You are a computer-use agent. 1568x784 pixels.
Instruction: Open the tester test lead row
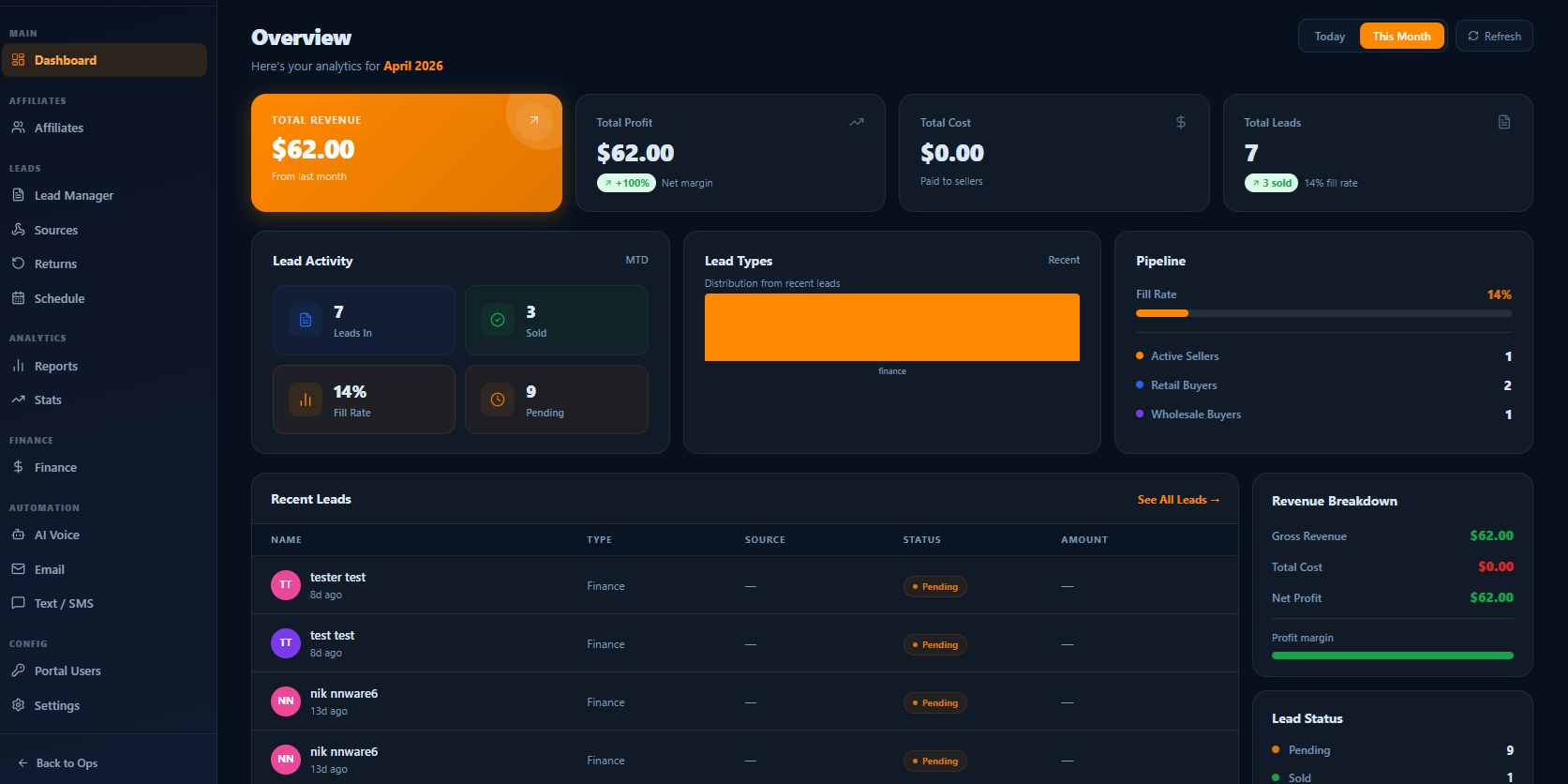[x=337, y=585]
